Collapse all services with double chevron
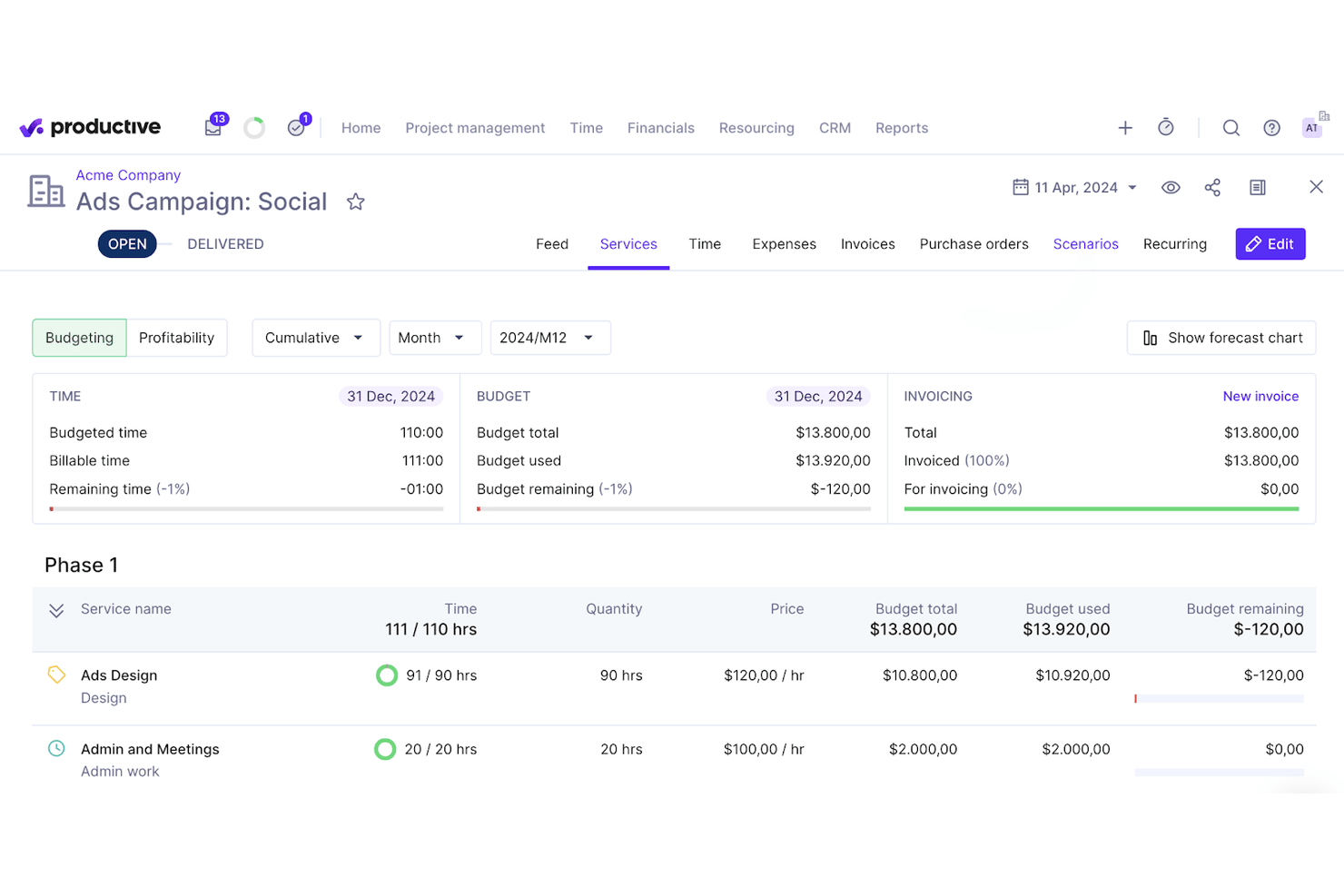 pyautogui.click(x=56, y=611)
